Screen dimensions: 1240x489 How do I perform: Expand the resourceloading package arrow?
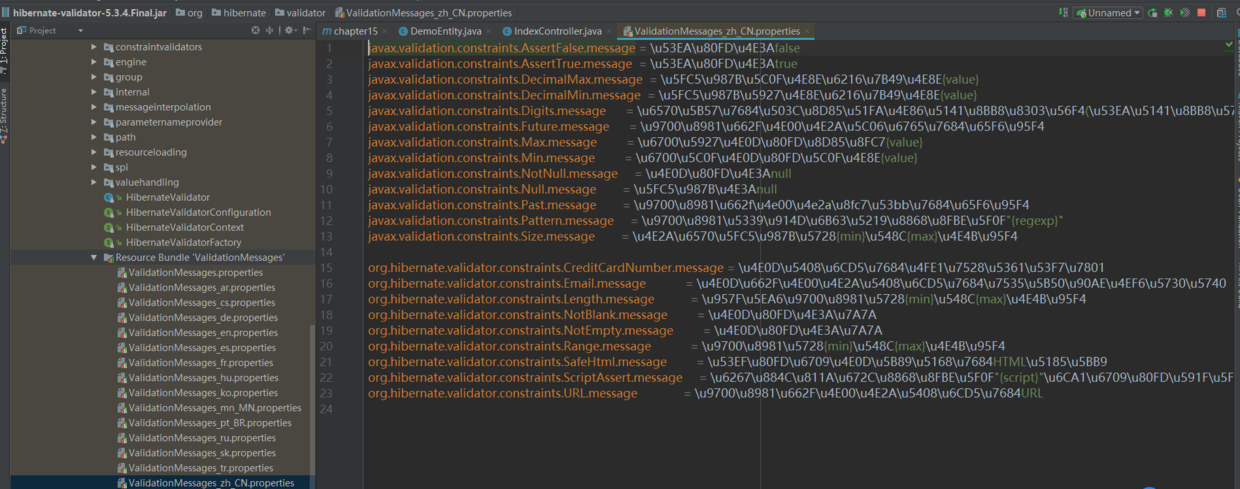[95, 152]
